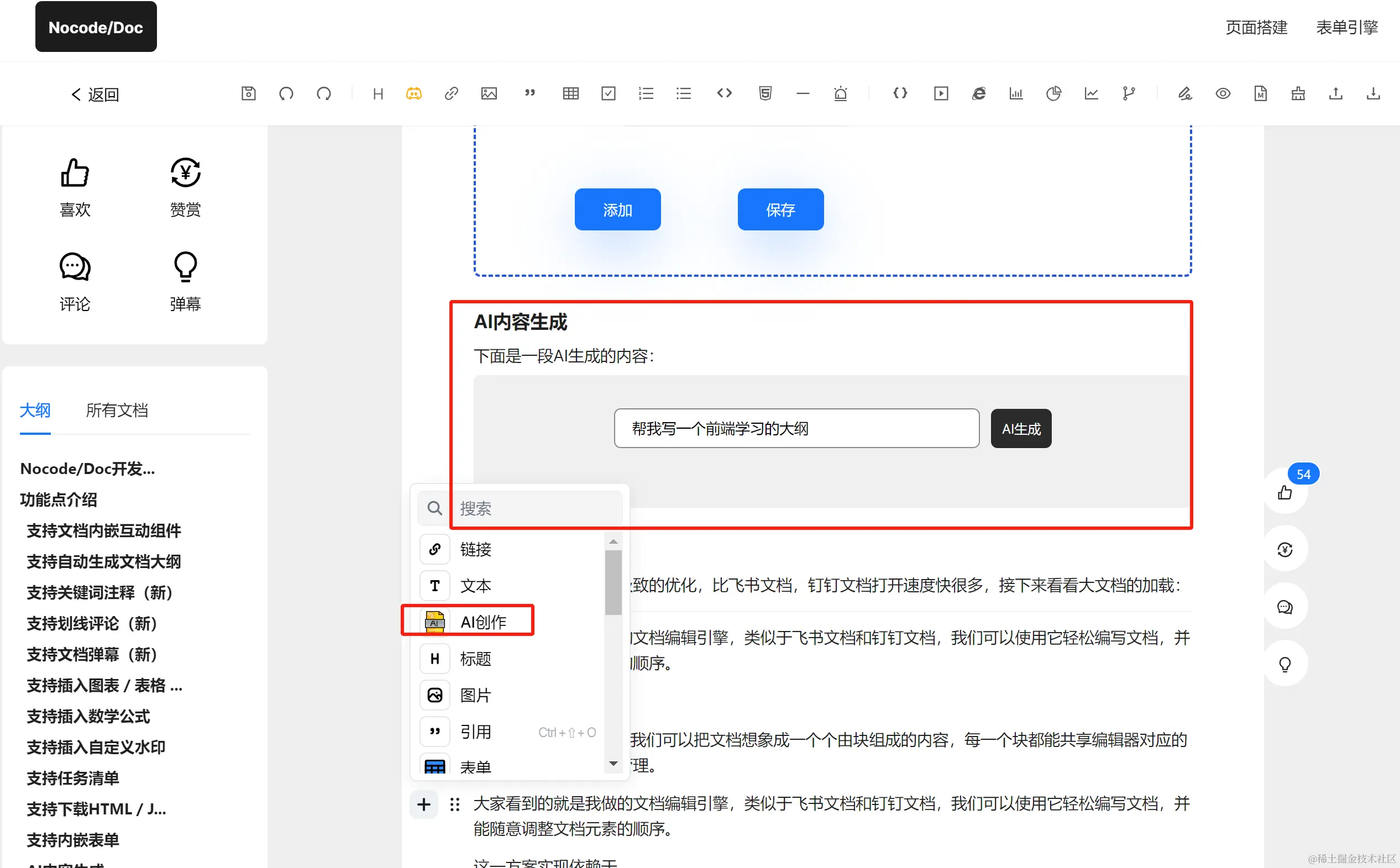Viewport: 1400px width, 868px height.
Task: Insert a table from toolbar
Action: [x=570, y=93]
